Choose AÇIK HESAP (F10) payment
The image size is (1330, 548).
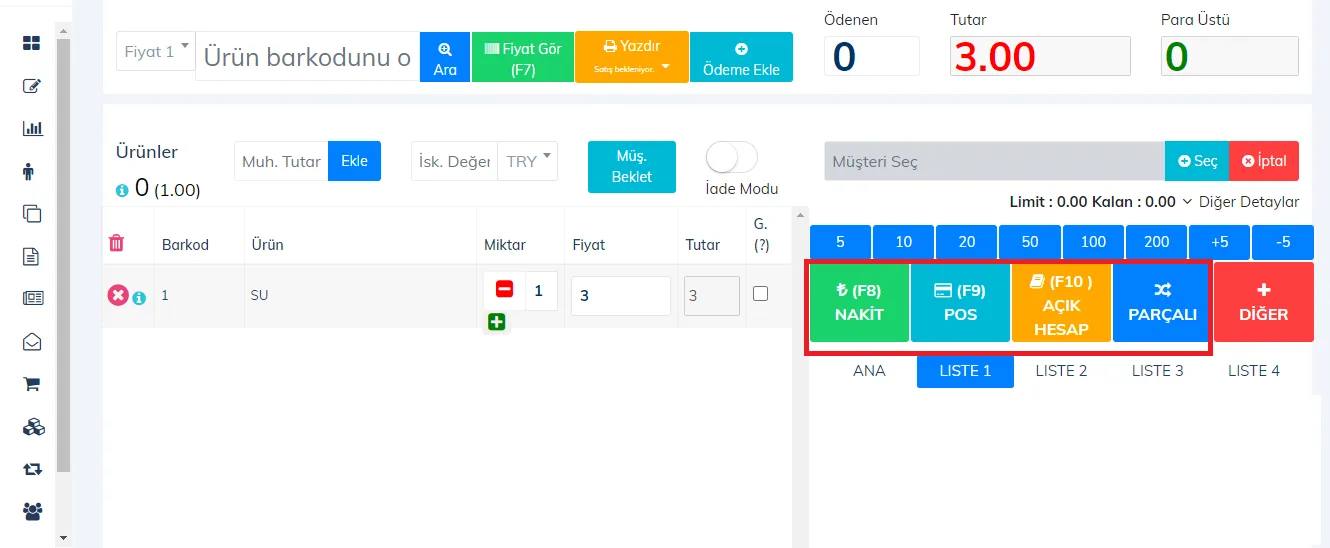pos(1061,303)
